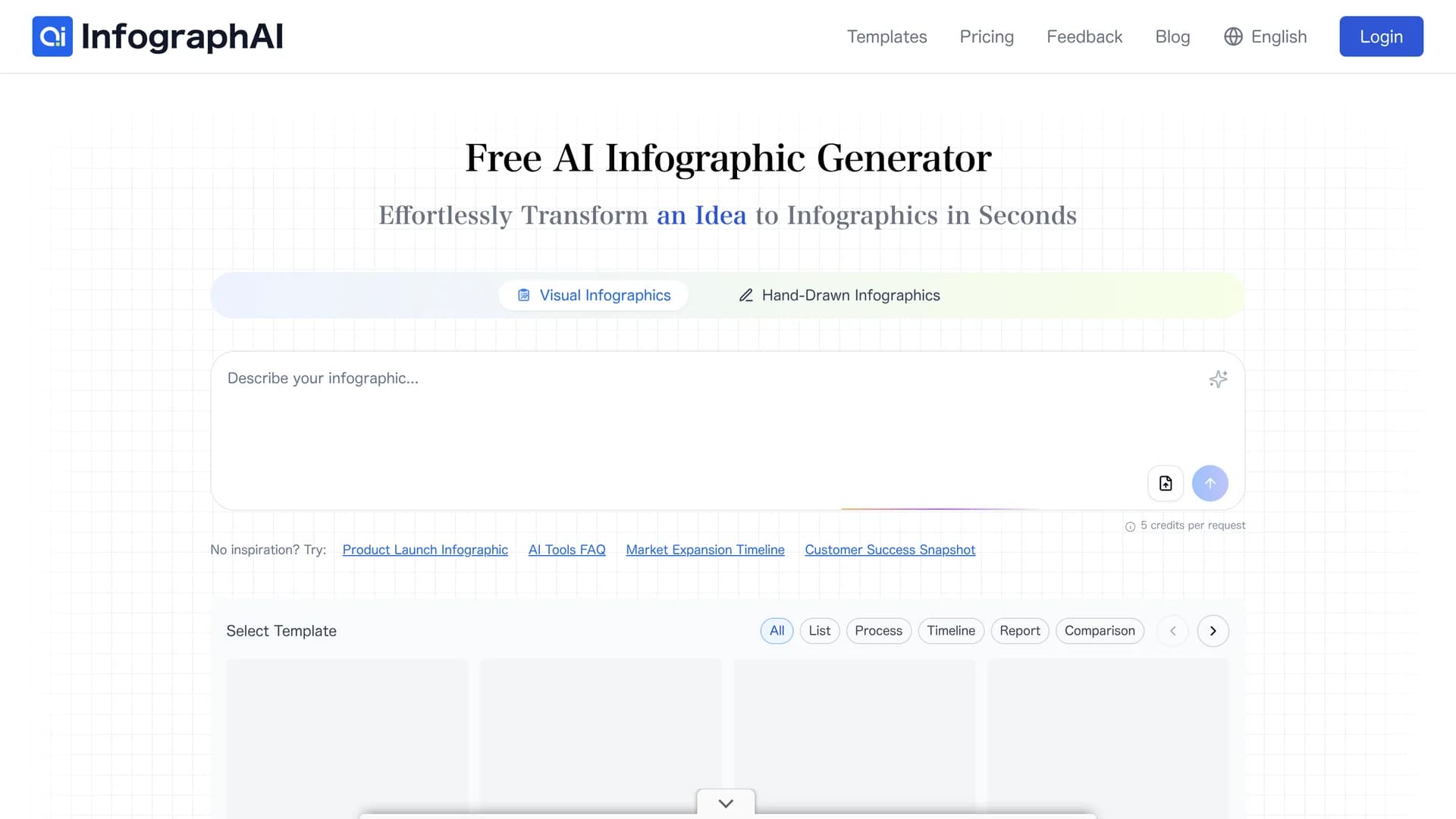Screen dimensions: 1456x819
Task: Click the Login button
Action: point(1381,36)
